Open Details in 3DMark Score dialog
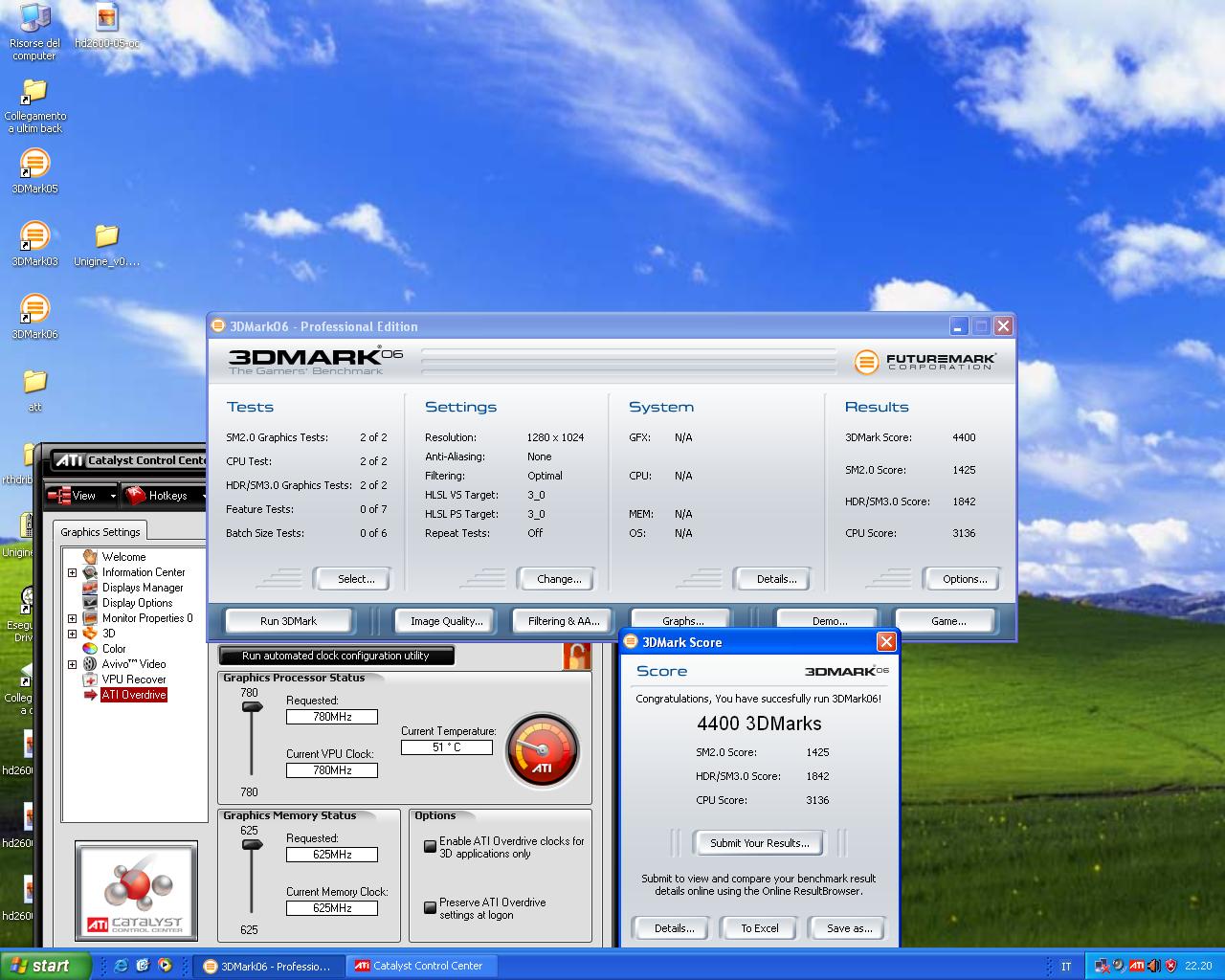The height and width of the screenshot is (980, 1225). click(x=674, y=928)
